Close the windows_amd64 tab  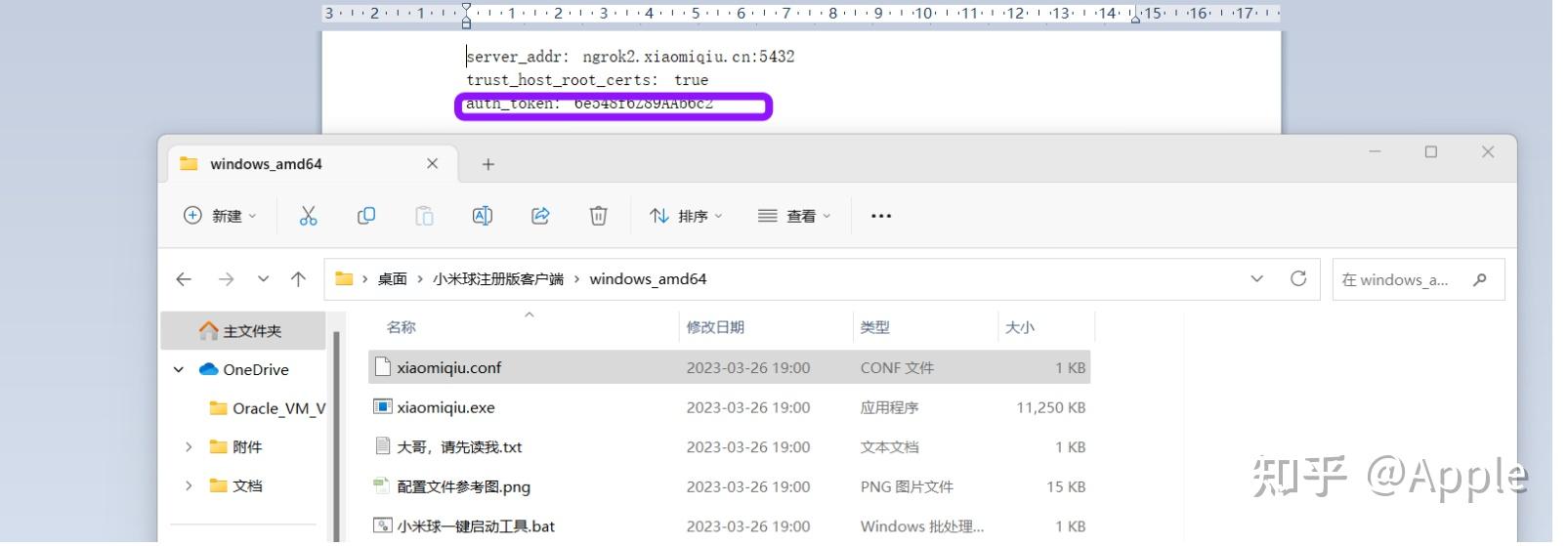coord(432,164)
